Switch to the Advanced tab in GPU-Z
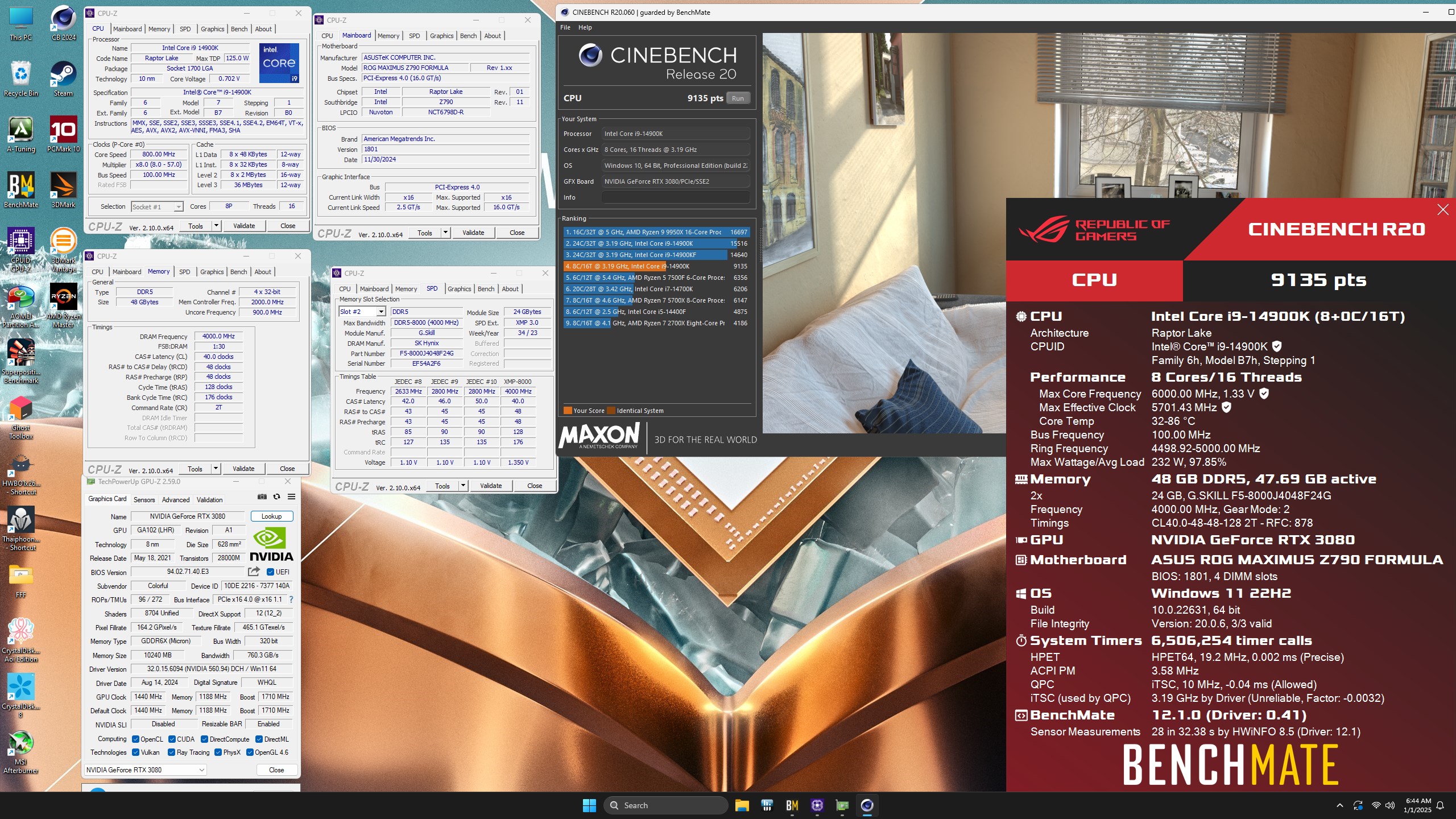 (x=176, y=500)
